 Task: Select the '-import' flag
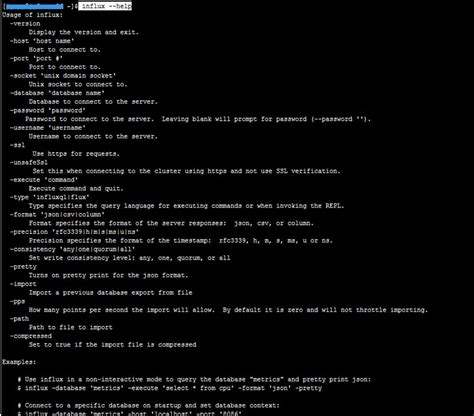tap(23, 284)
